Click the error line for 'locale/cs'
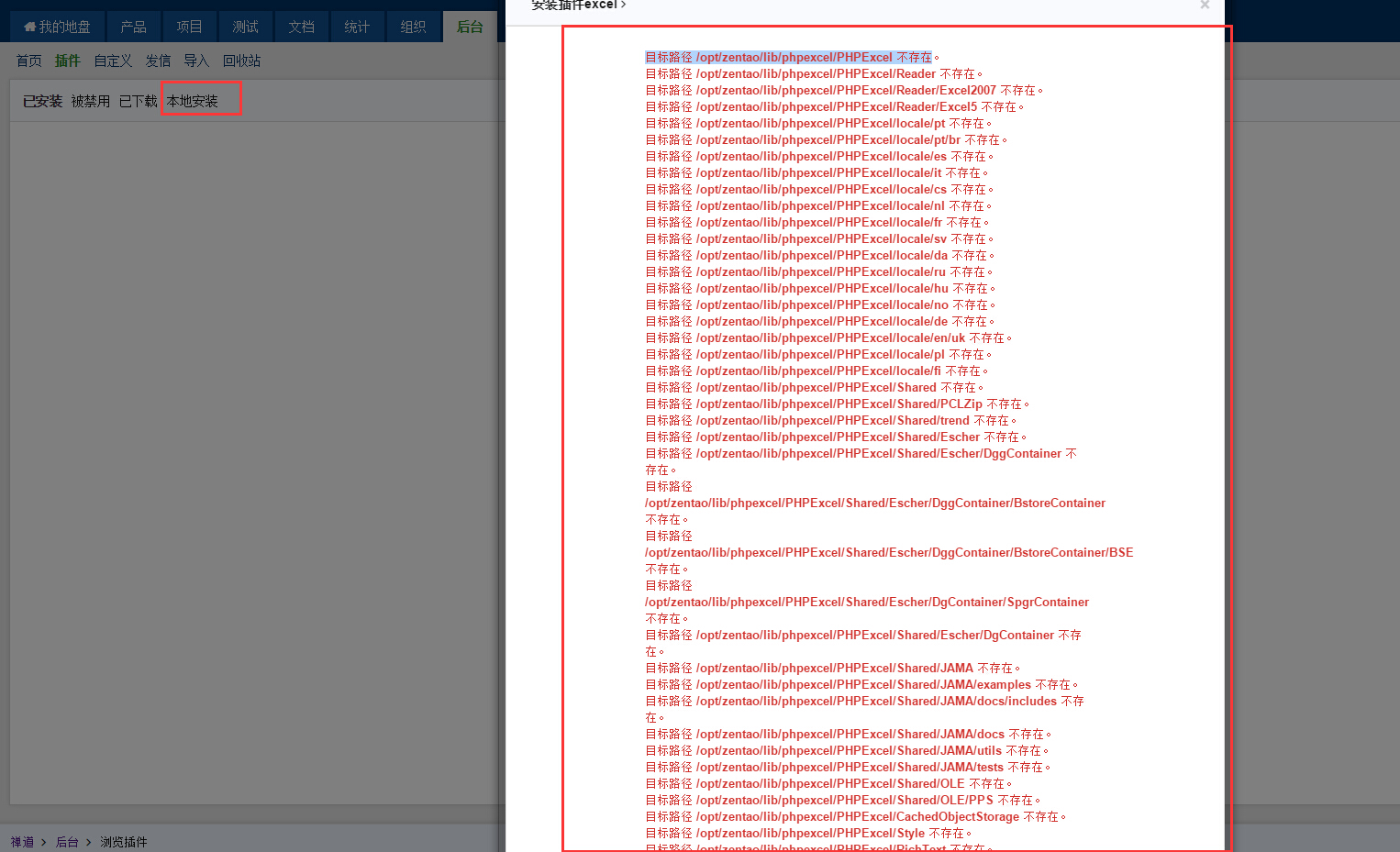The height and width of the screenshot is (852, 1400). click(819, 190)
